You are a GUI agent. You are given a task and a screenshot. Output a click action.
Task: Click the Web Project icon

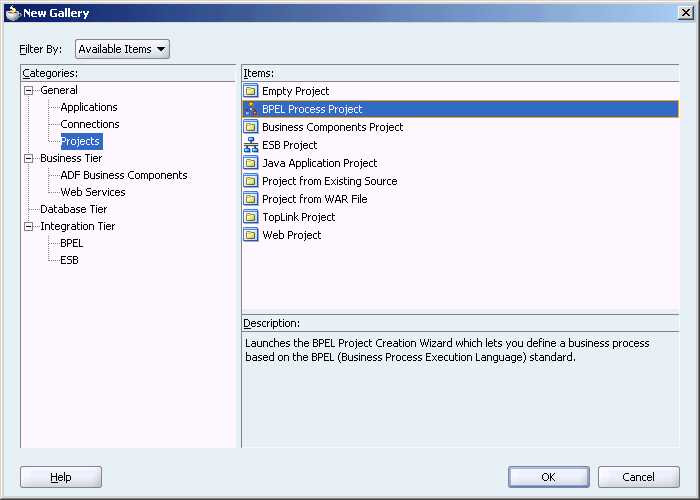click(251, 235)
